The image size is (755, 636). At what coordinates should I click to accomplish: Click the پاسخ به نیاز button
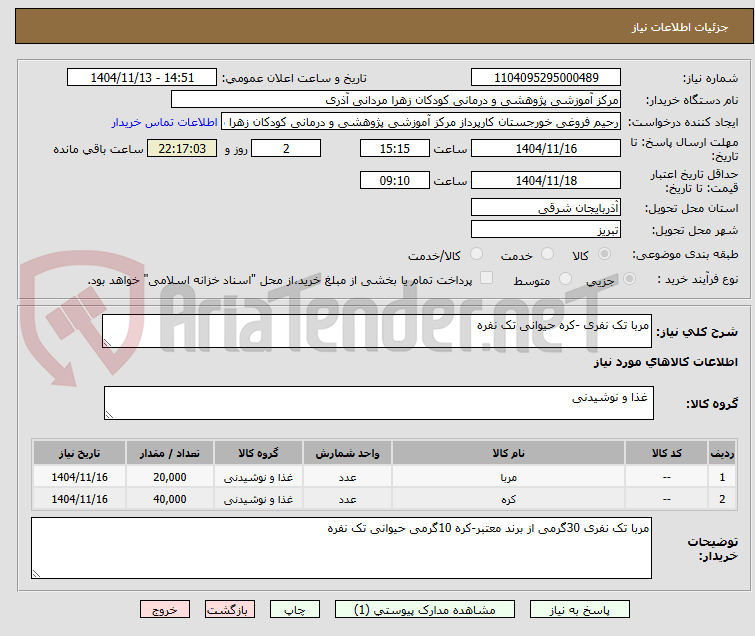579,610
